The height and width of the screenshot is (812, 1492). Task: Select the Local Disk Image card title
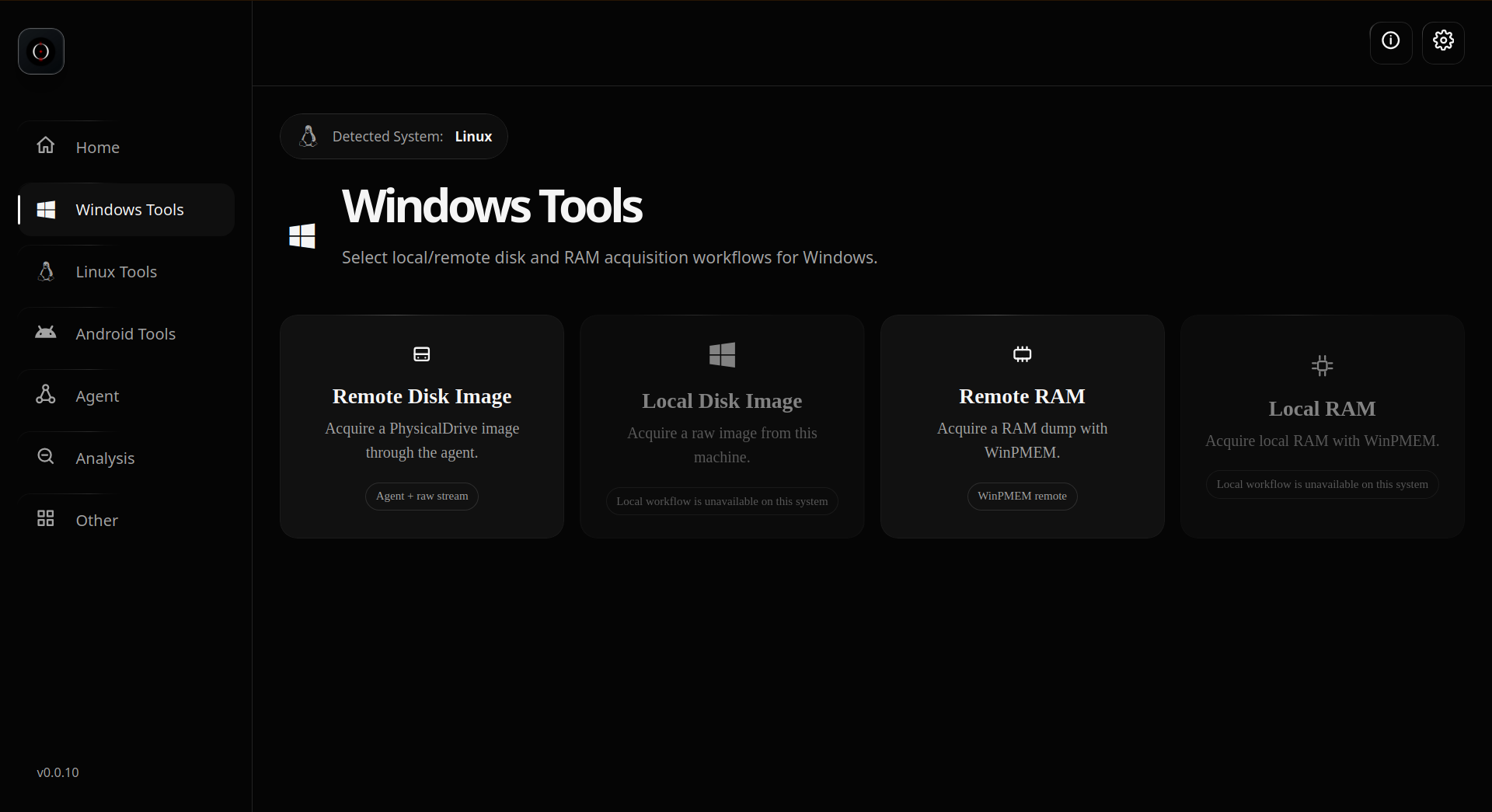pyautogui.click(x=722, y=401)
